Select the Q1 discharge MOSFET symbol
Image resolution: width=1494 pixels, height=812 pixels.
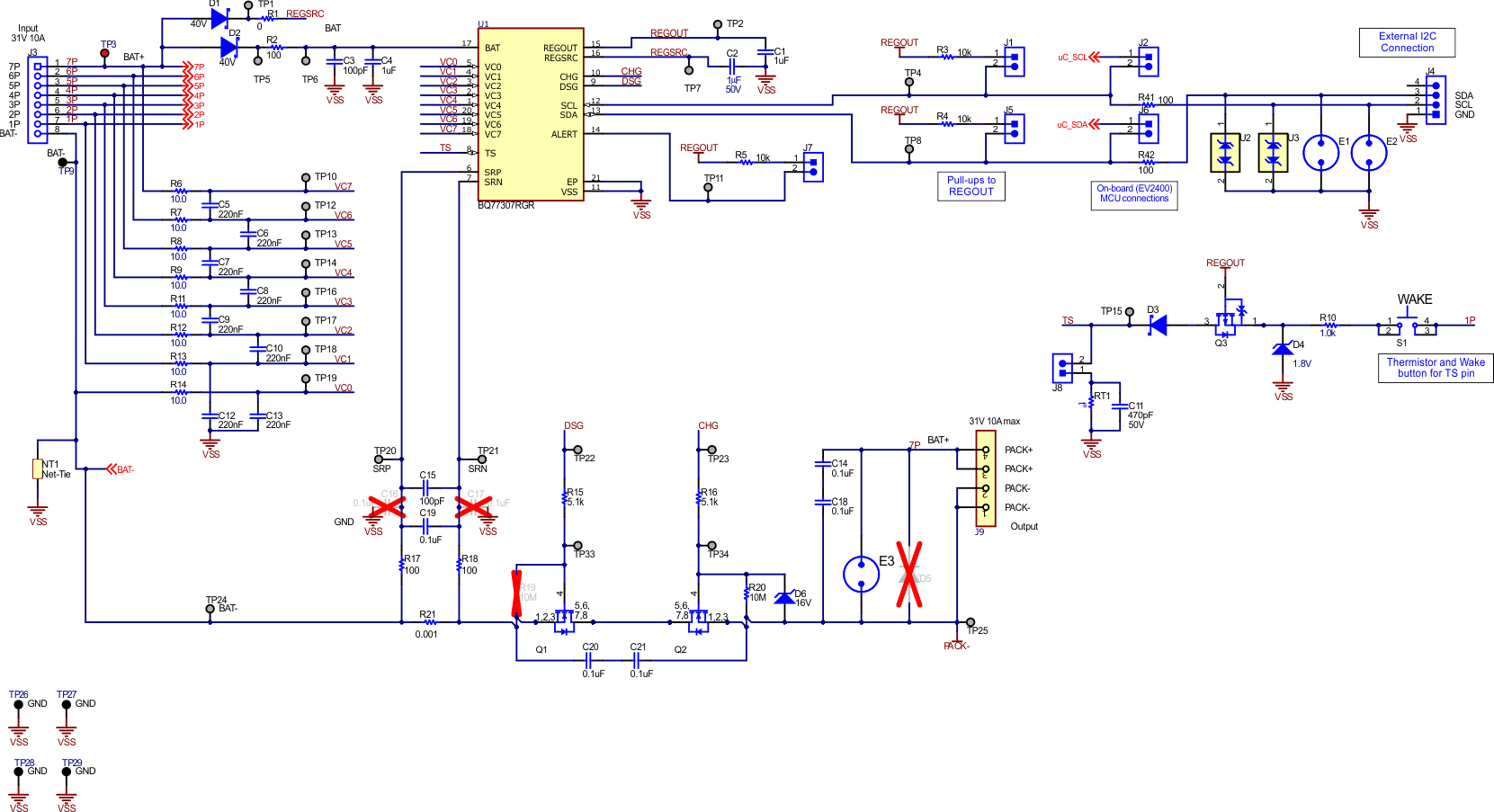tap(563, 620)
